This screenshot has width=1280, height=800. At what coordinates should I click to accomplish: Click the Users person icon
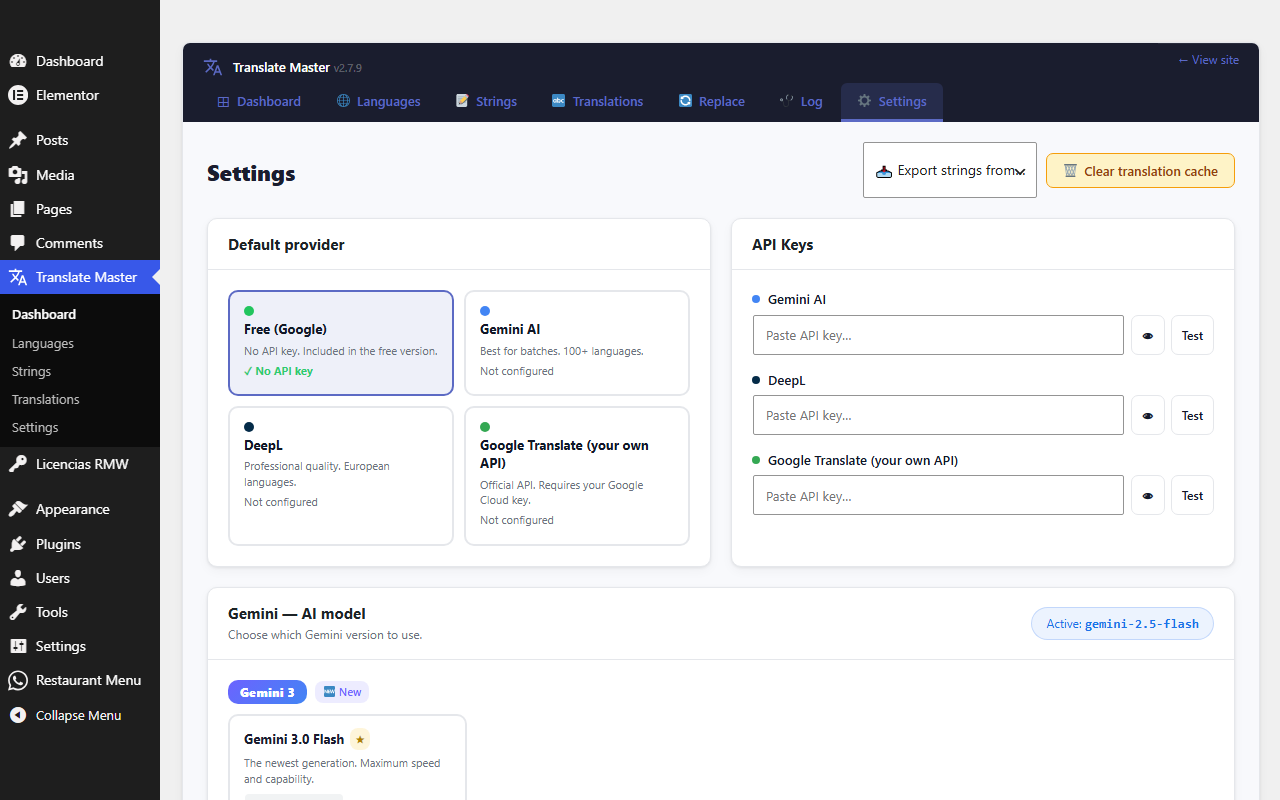18,578
